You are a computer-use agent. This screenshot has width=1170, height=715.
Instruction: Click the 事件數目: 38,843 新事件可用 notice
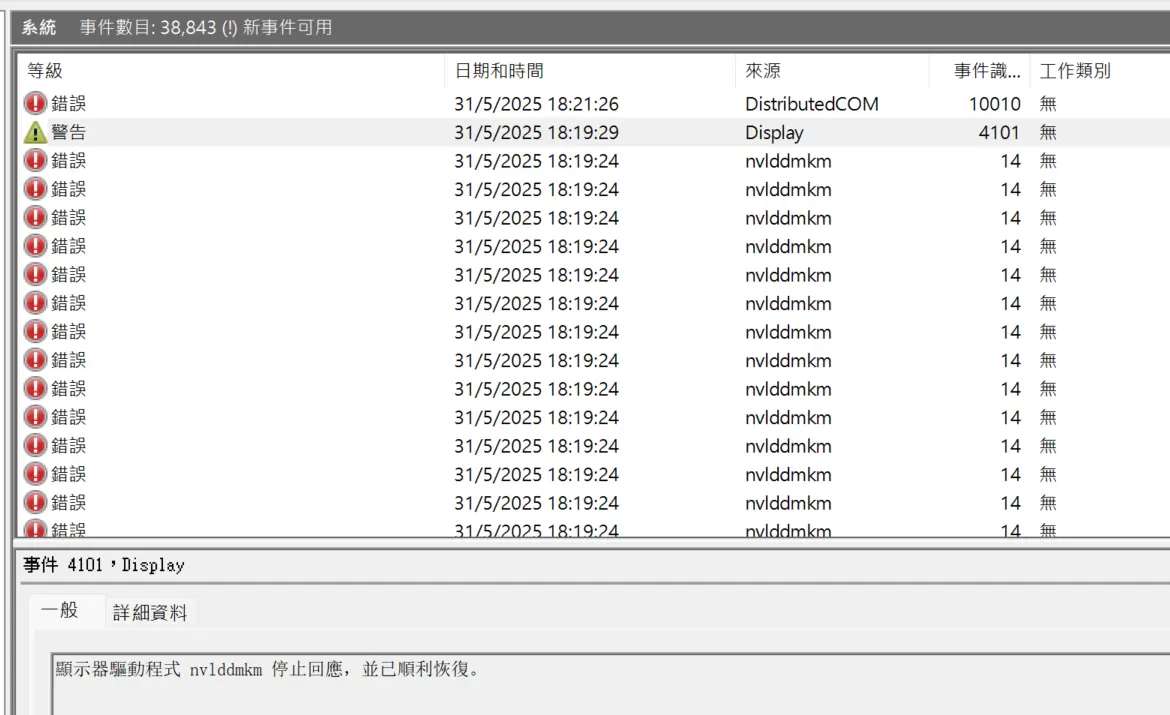pos(206,28)
